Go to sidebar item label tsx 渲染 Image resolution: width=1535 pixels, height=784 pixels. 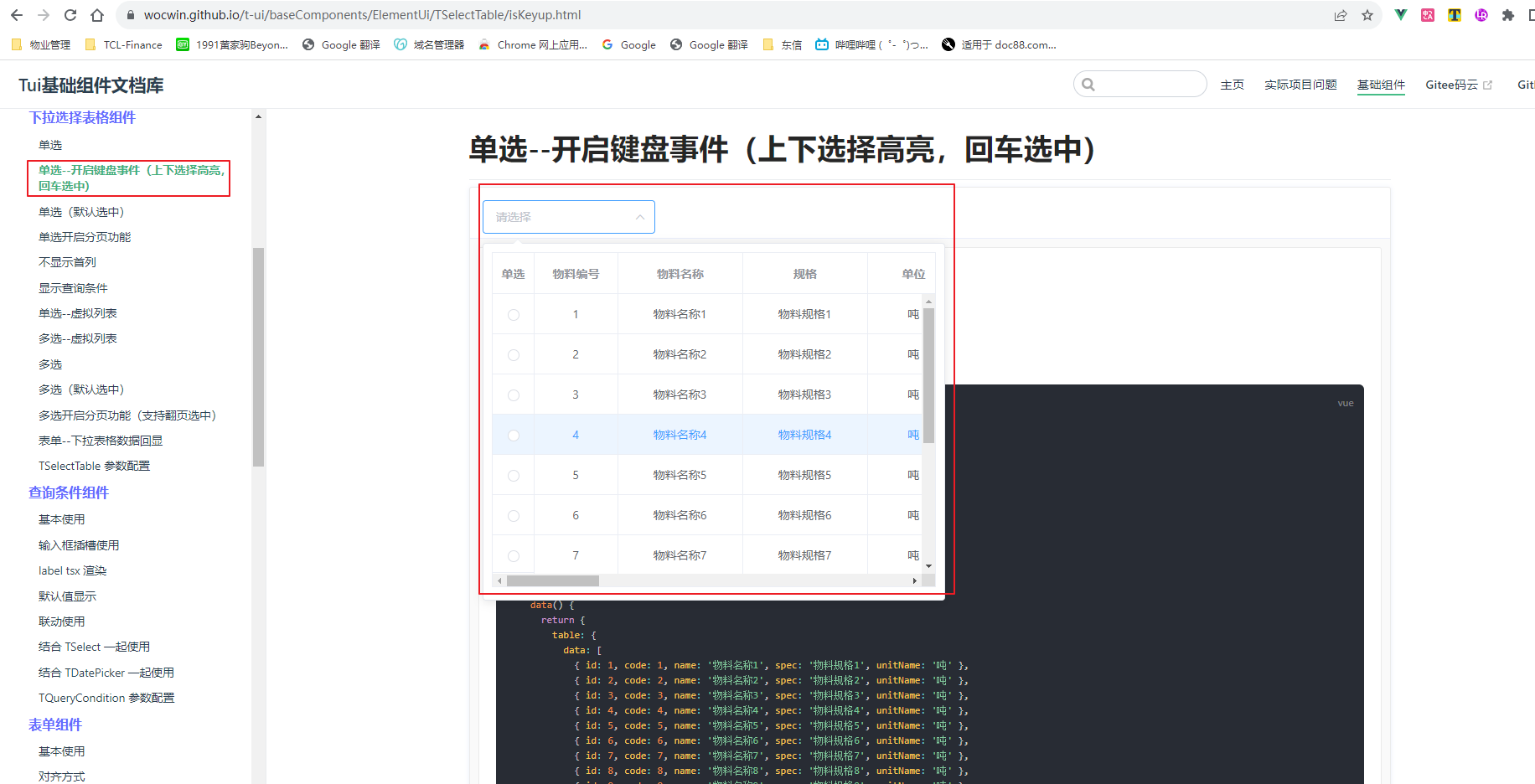pos(72,570)
